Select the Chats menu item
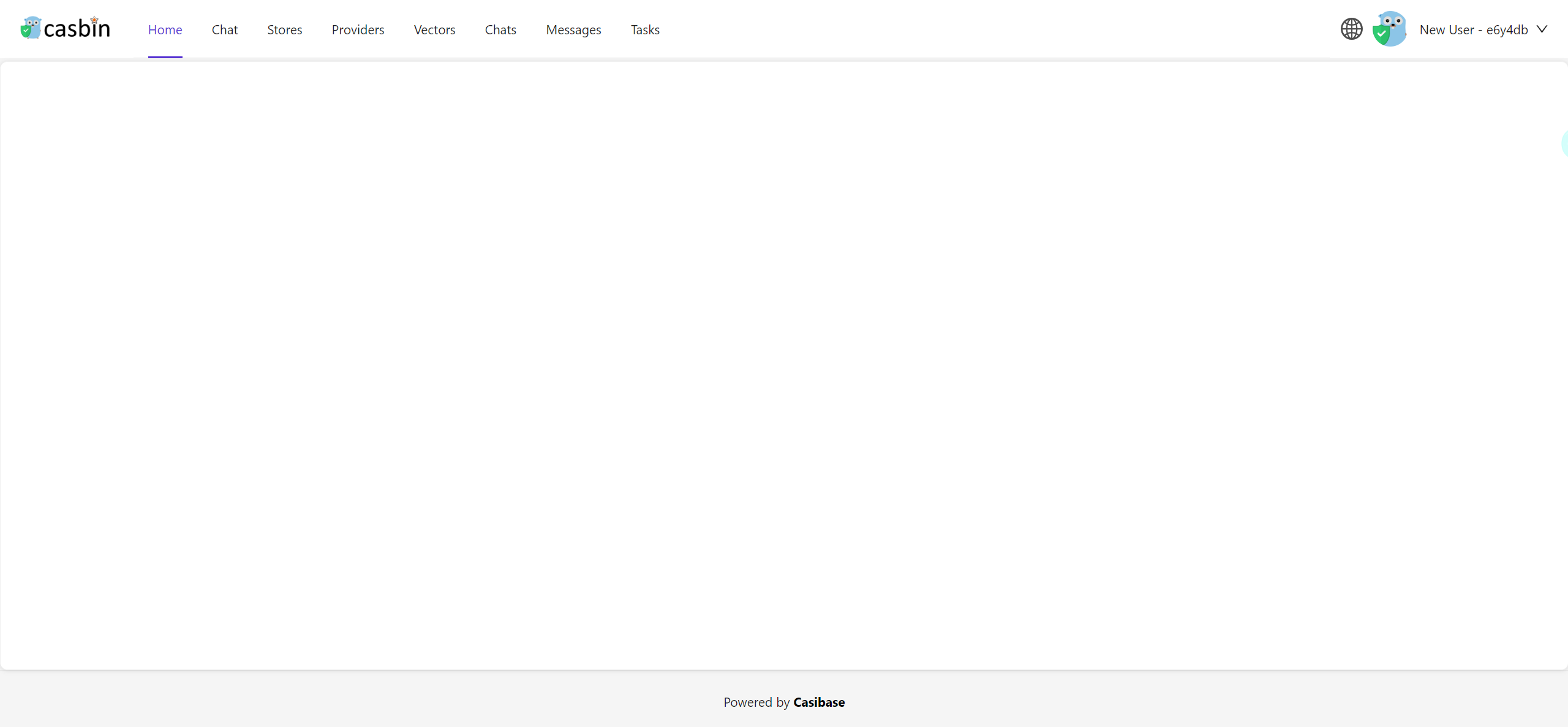 (500, 29)
